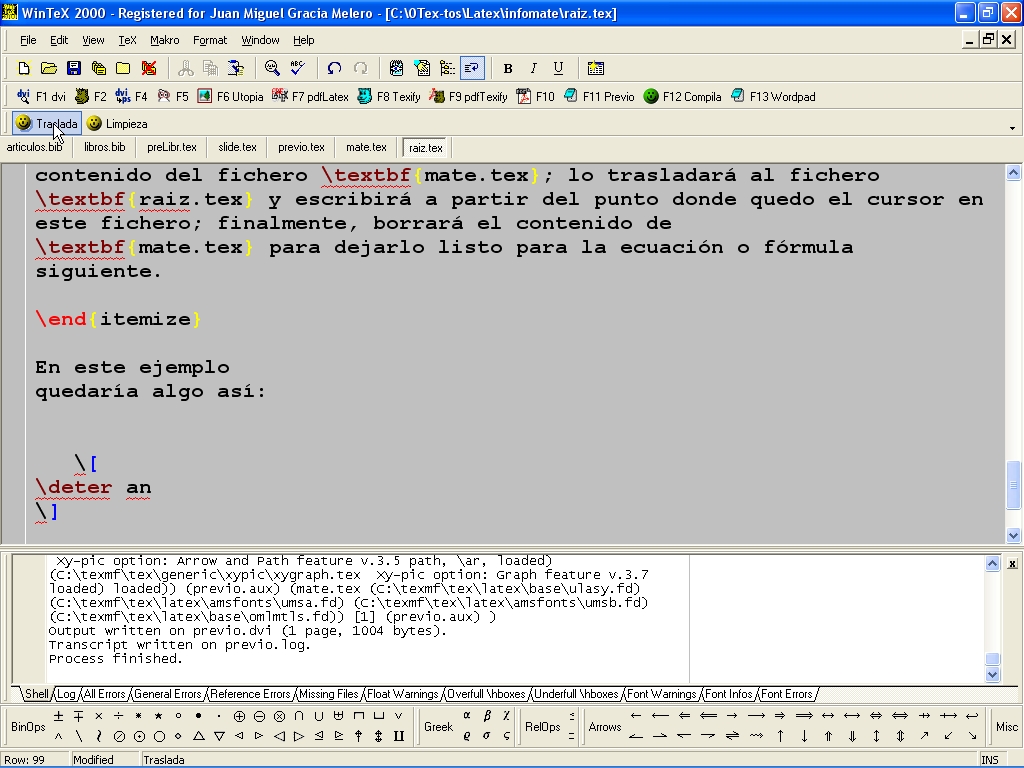Open the View menu
This screenshot has height=768, width=1024.
click(93, 40)
